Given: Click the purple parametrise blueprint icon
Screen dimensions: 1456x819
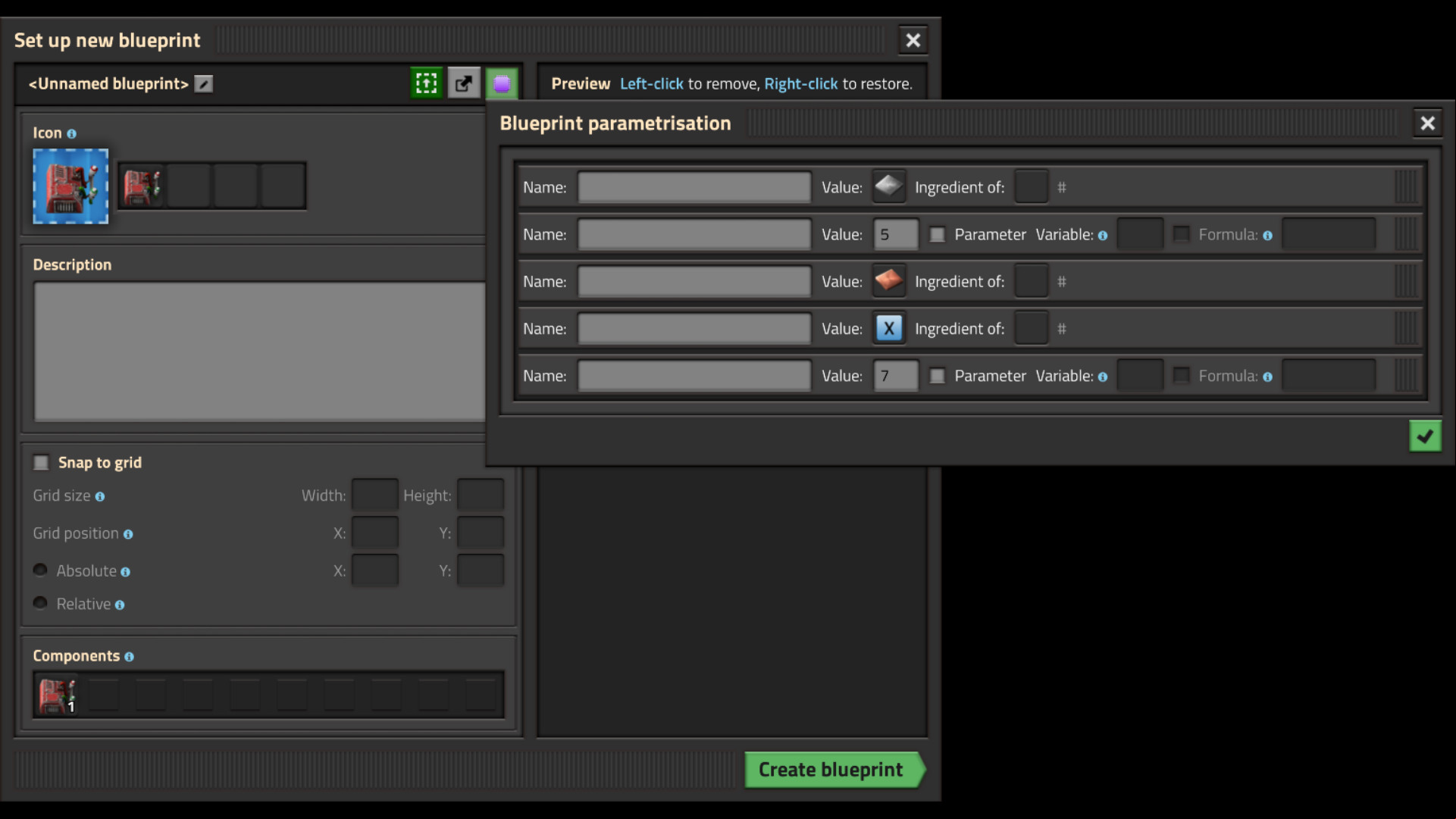Looking at the screenshot, I should point(502,83).
